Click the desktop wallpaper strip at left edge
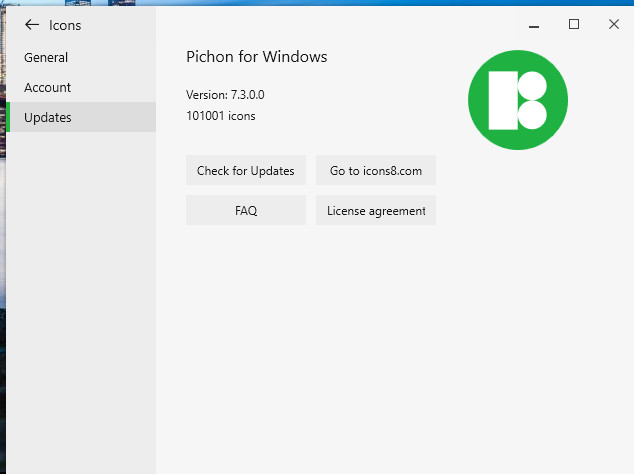The image size is (634, 474). click(2, 300)
